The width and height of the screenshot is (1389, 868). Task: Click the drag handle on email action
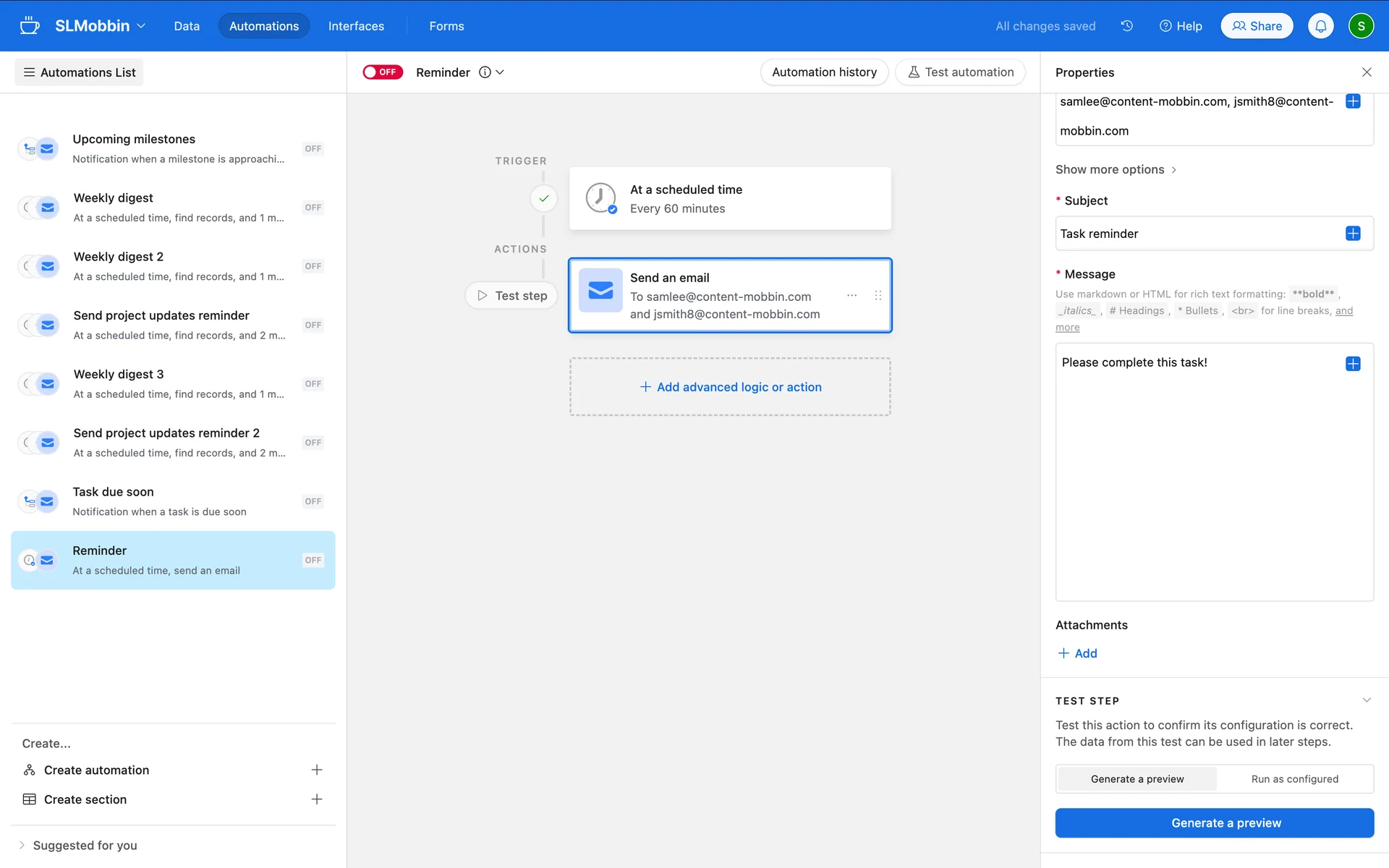(x=878, y=295)
